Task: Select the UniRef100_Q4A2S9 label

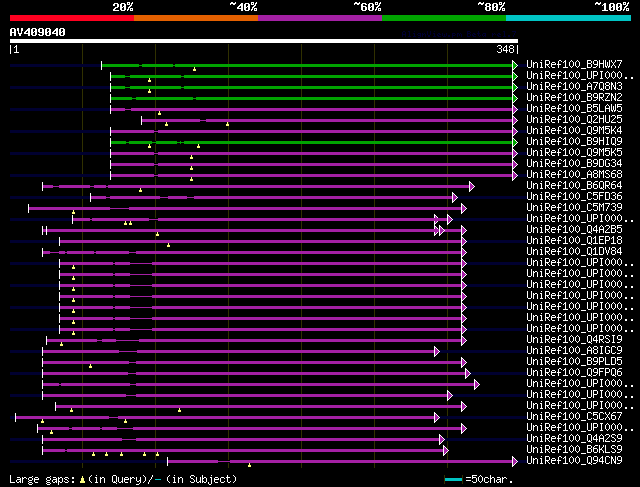Action: click(x=574, y=438)
